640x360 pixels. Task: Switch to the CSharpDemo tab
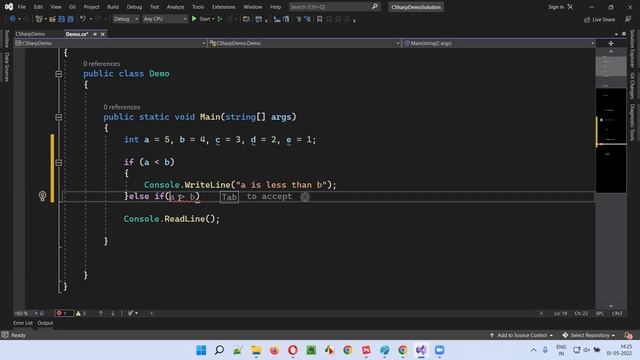point(30,34)
